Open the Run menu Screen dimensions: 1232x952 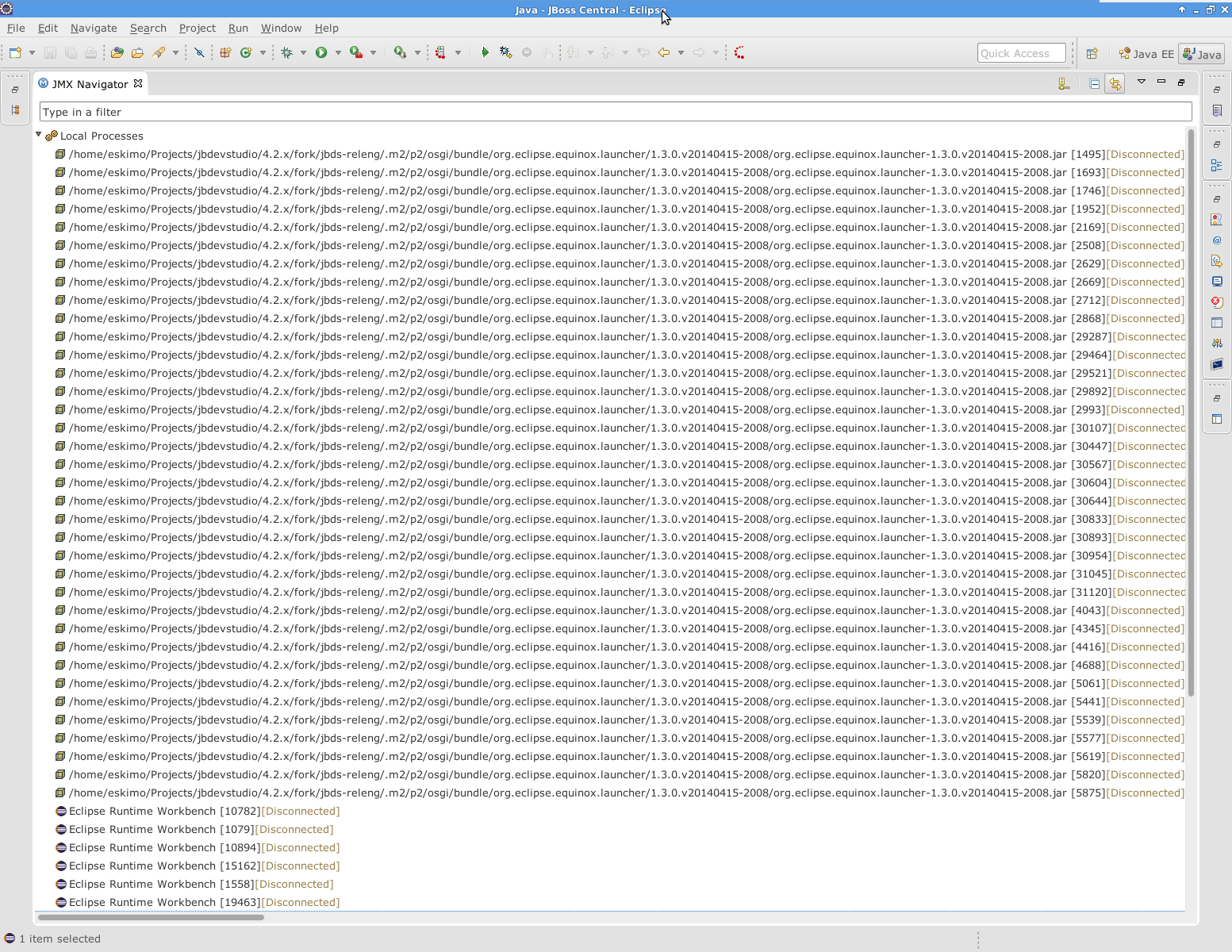(238, 28)
